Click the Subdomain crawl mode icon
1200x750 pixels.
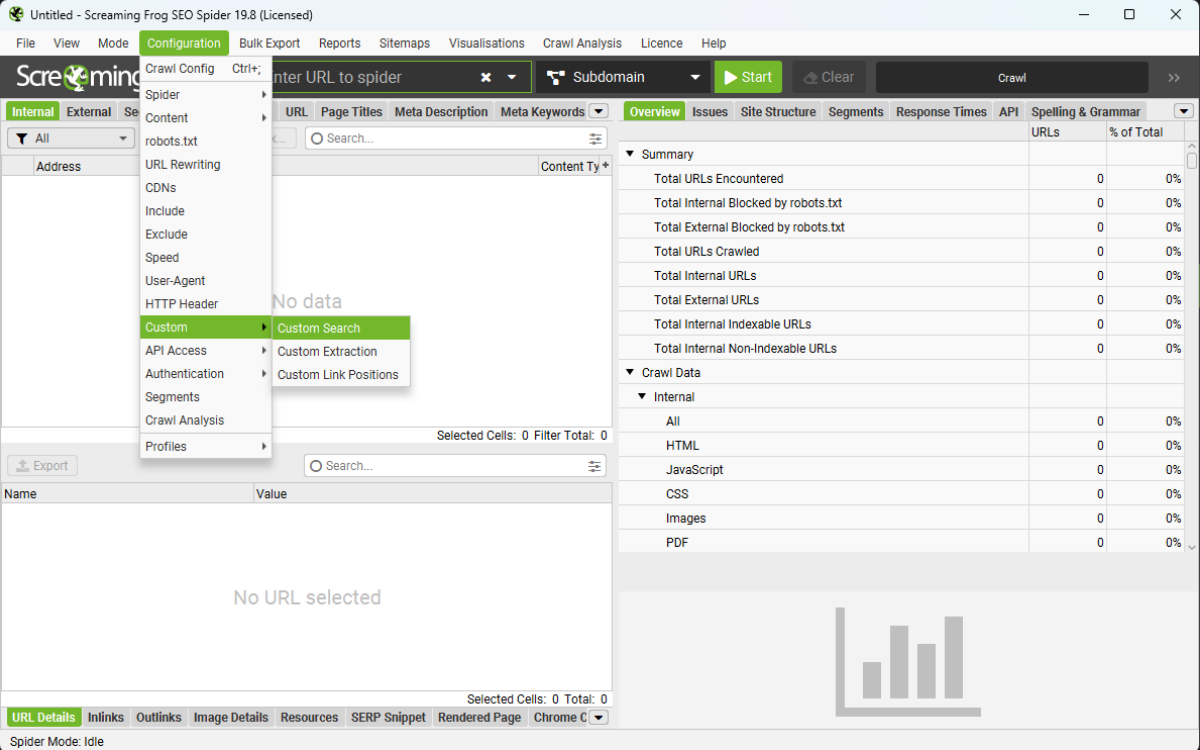click(556, 78)
